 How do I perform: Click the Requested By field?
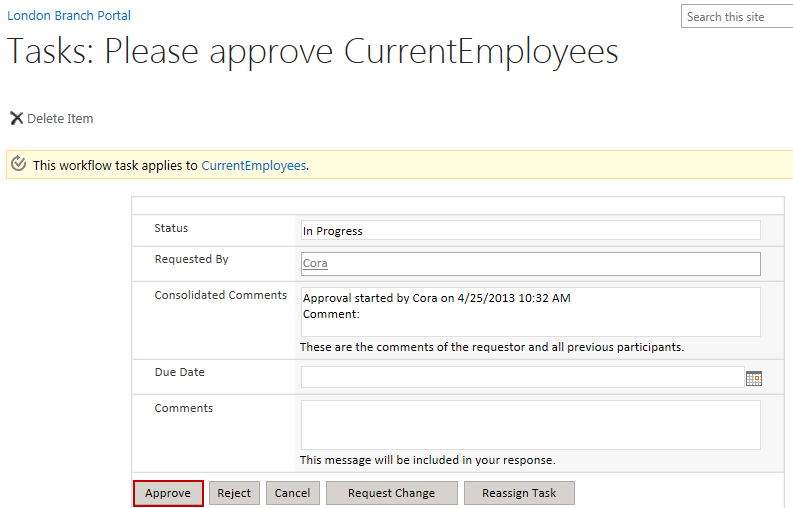[531, 264]
